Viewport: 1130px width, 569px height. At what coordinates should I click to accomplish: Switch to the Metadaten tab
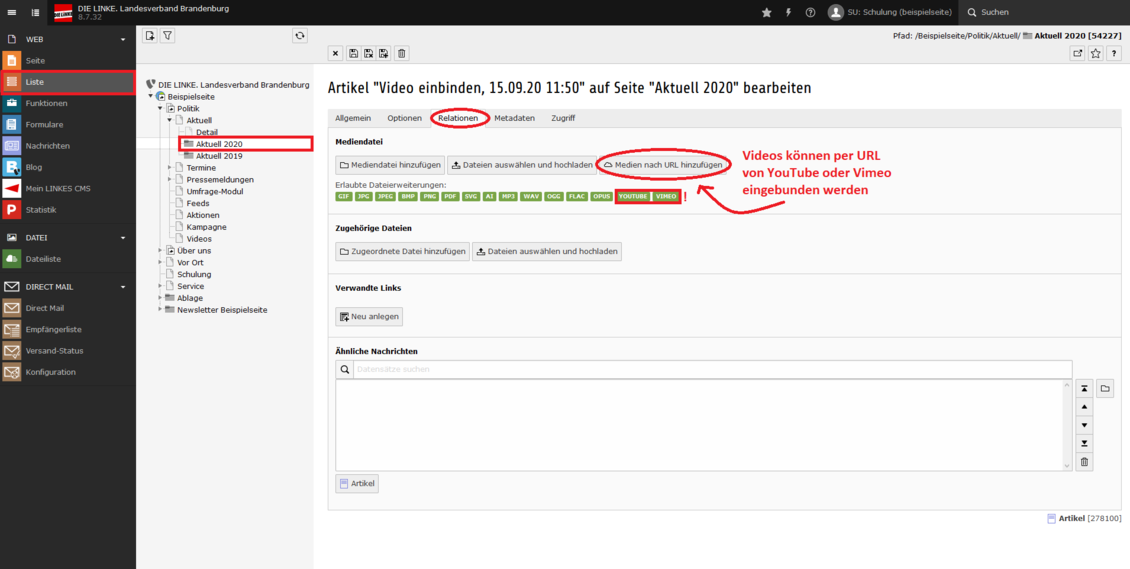click(x=515, y=118)
